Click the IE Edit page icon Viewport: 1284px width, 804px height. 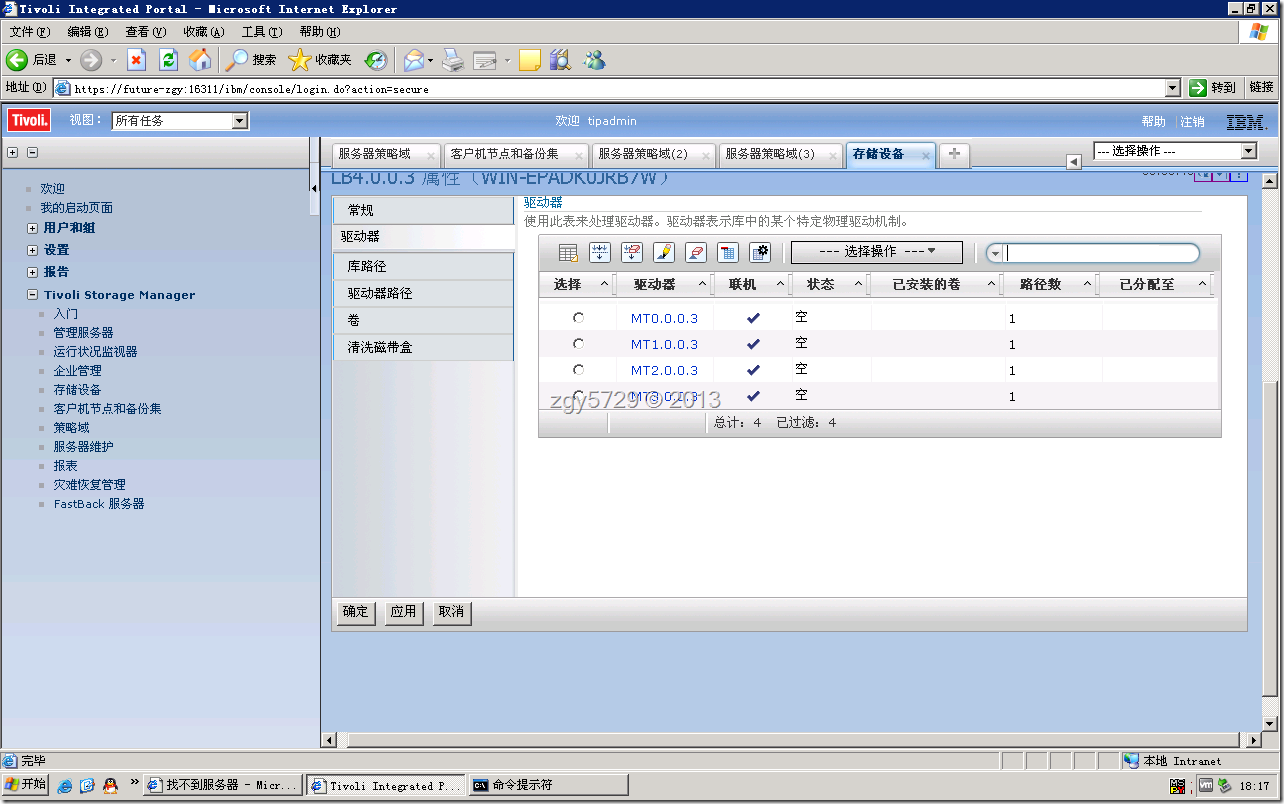pyautogui.click(x=485, y=60)
